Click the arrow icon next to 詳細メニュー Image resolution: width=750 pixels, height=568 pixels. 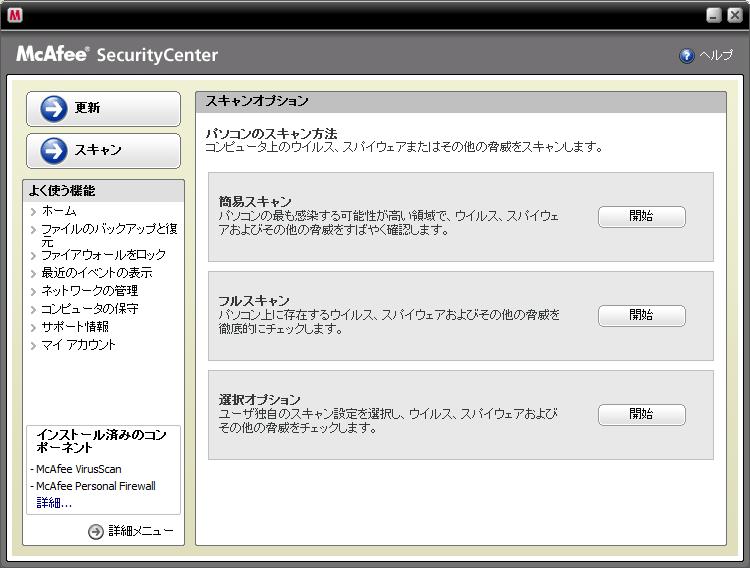[x=96, y=532]
